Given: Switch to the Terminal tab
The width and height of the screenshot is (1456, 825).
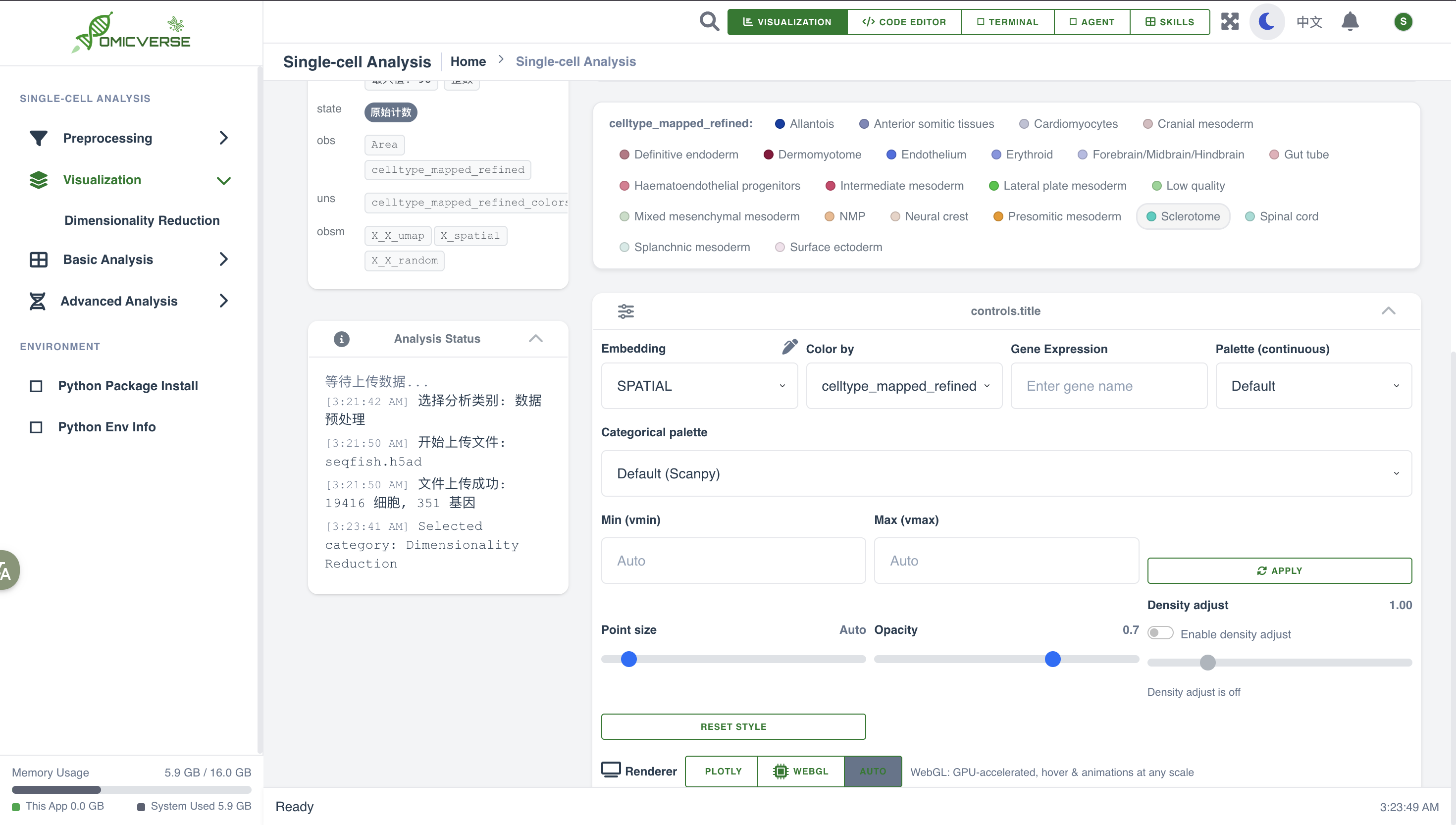Looking at the screenshot, I should (1007, 22).
